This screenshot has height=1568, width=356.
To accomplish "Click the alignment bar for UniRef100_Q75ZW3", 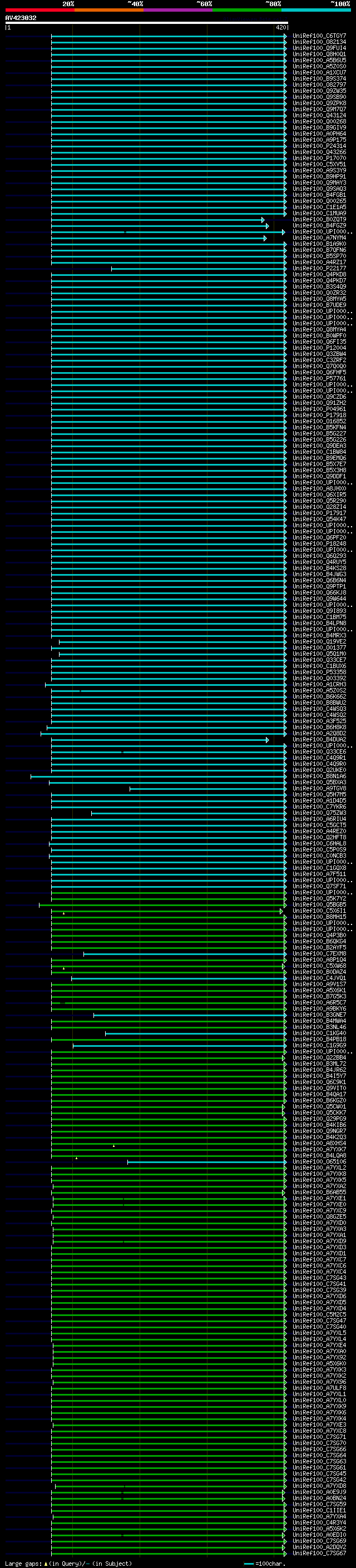I will point(189,813).
